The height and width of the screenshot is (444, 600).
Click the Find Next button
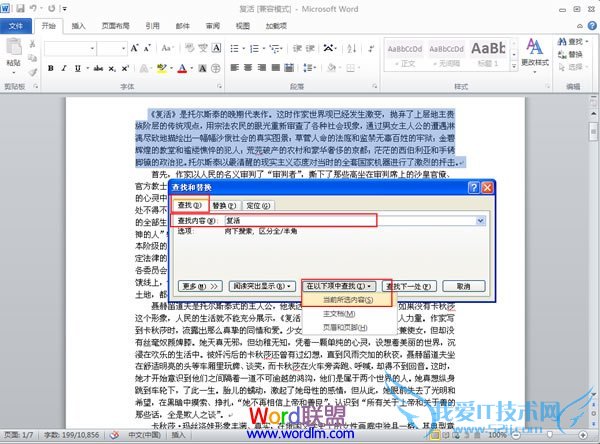coord(409,286)
